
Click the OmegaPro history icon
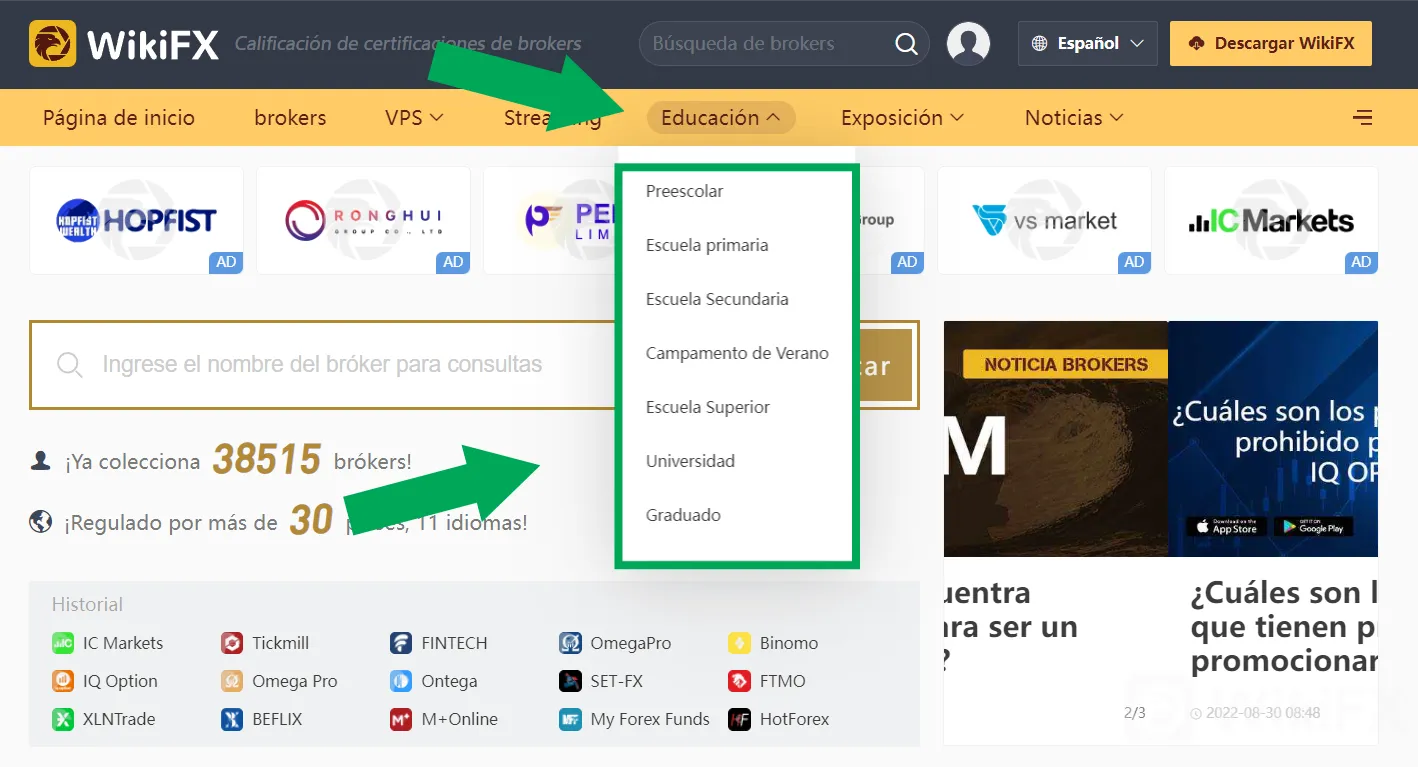(x=570, y=643)
